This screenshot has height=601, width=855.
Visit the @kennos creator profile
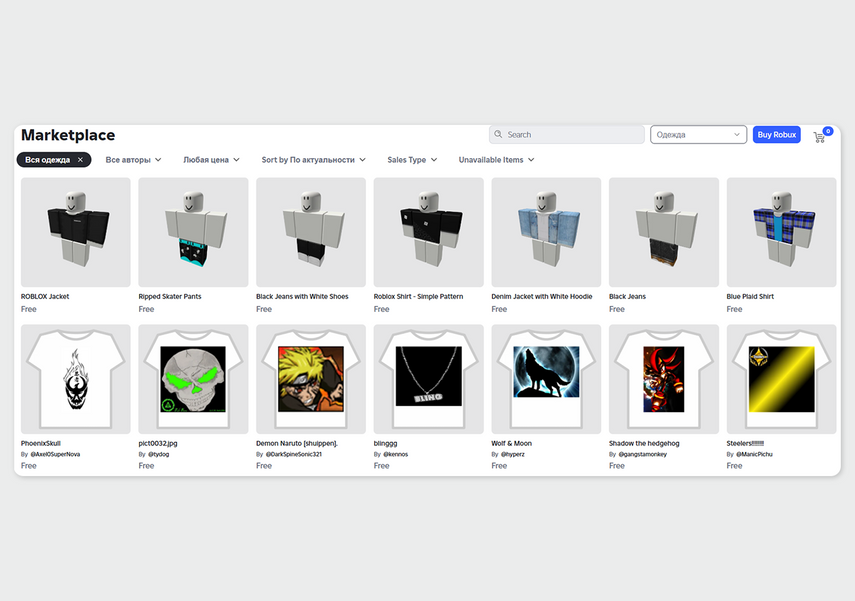[399, 454]
